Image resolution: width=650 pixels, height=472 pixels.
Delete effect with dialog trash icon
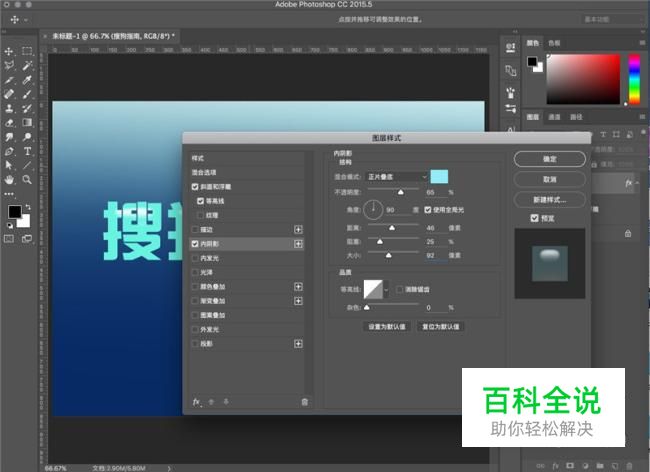[305, 402]
